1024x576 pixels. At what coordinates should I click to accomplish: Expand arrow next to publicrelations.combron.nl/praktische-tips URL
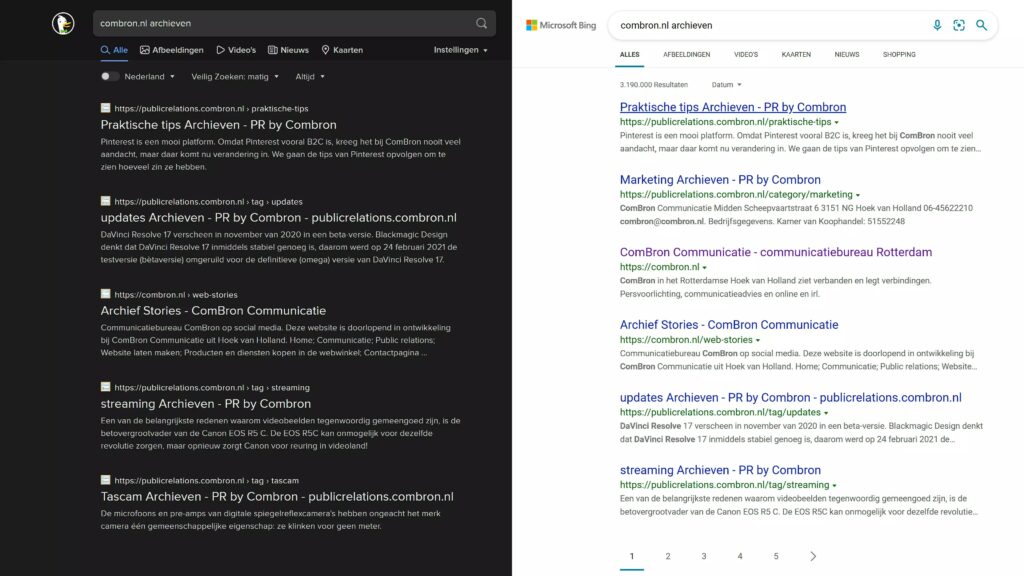tap(837, 123)
